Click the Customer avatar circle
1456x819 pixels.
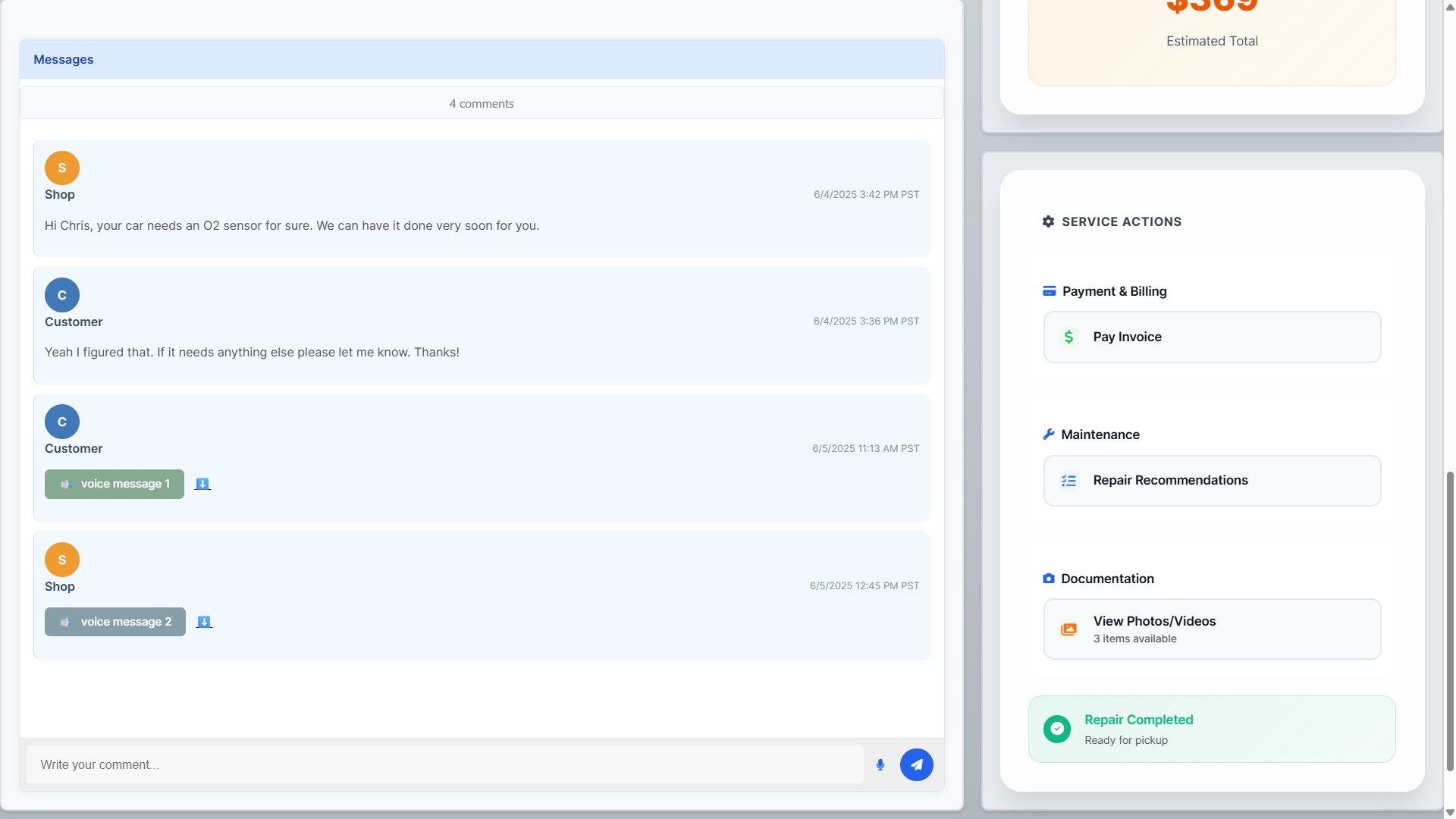(61, 294)
